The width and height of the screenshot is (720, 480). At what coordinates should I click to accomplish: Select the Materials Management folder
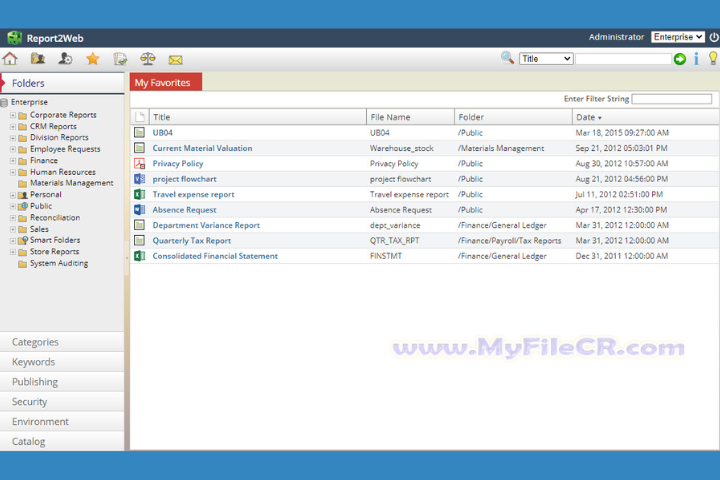coord(71,183)
